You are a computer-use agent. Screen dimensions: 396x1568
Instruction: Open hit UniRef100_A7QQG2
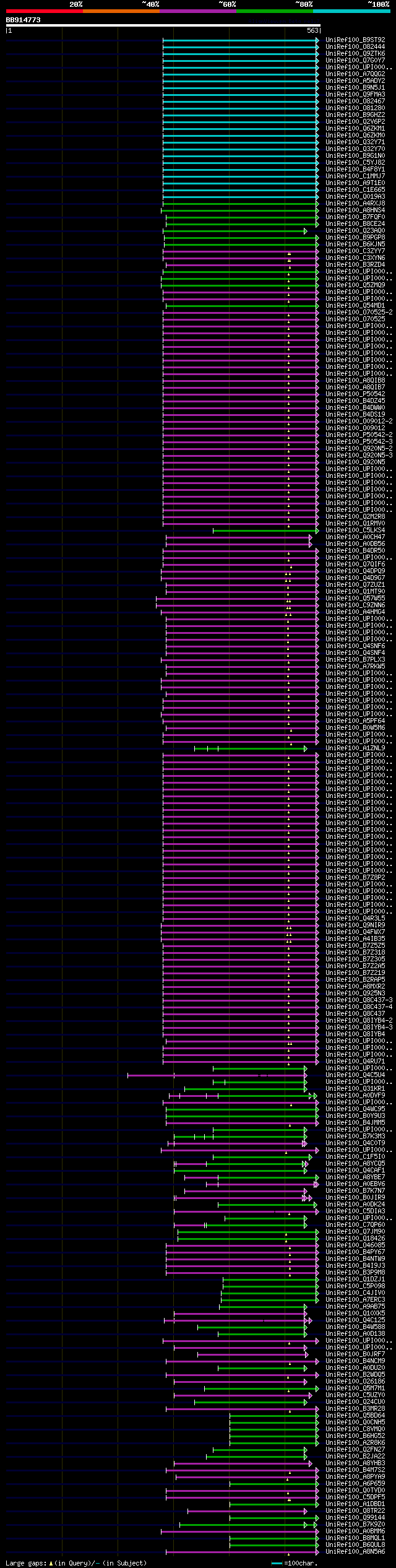pyautogui.click(x=355, y=74)
